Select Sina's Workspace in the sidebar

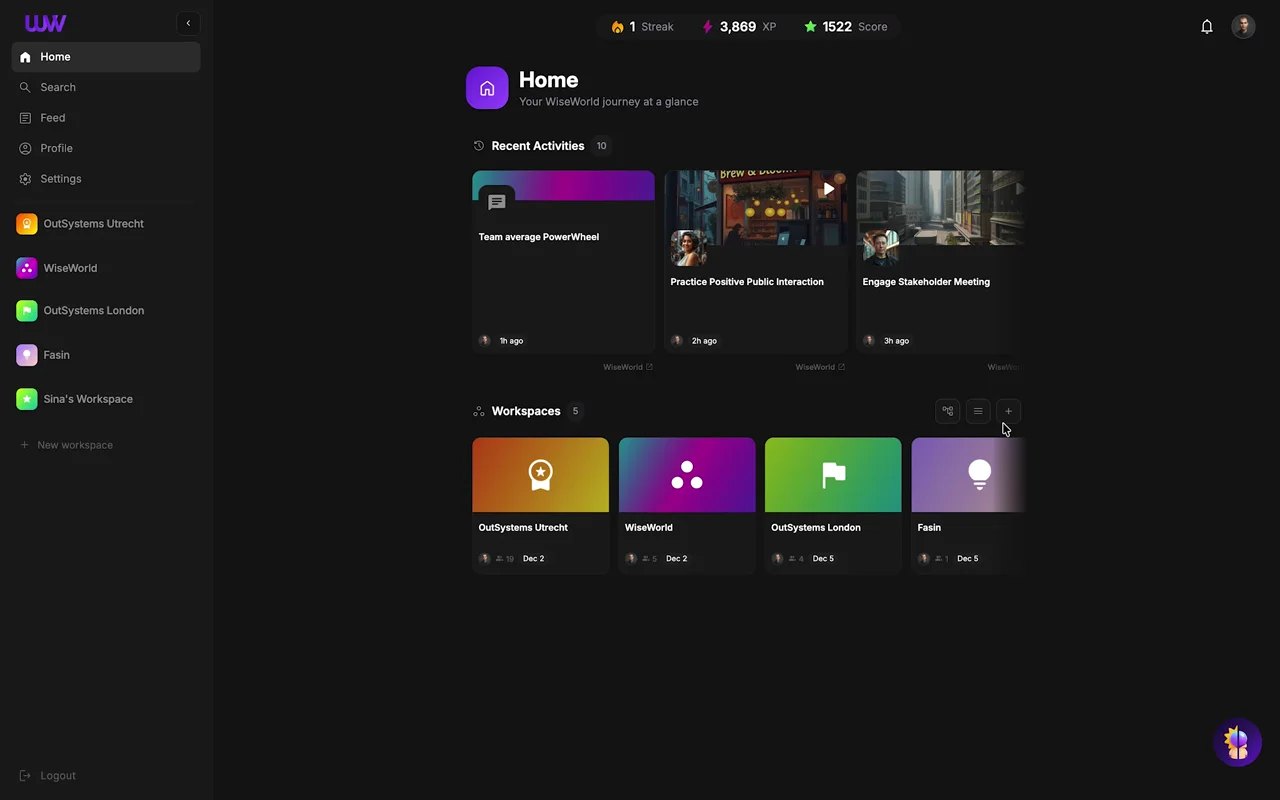click(87, 398)
